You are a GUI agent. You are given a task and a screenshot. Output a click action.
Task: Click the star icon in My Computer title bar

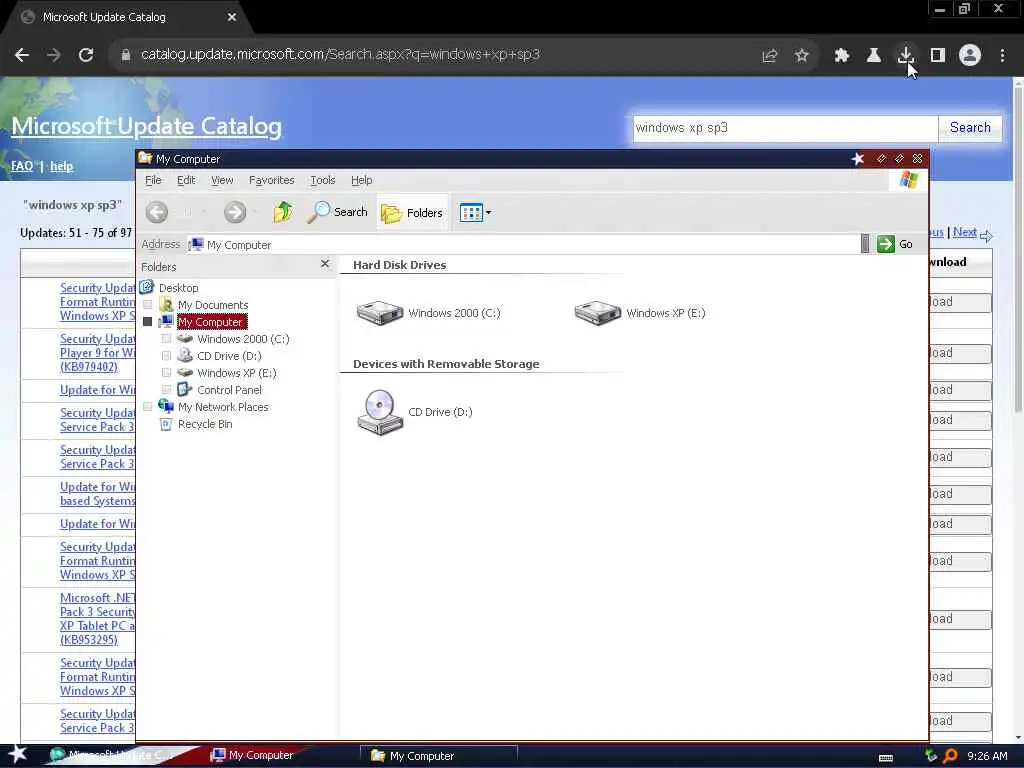point(857,159)
